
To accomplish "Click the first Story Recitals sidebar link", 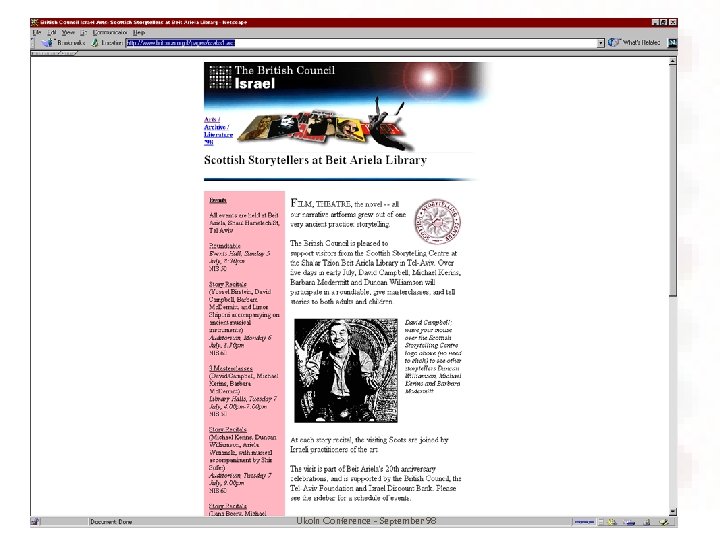I will [x=228, y=284].
